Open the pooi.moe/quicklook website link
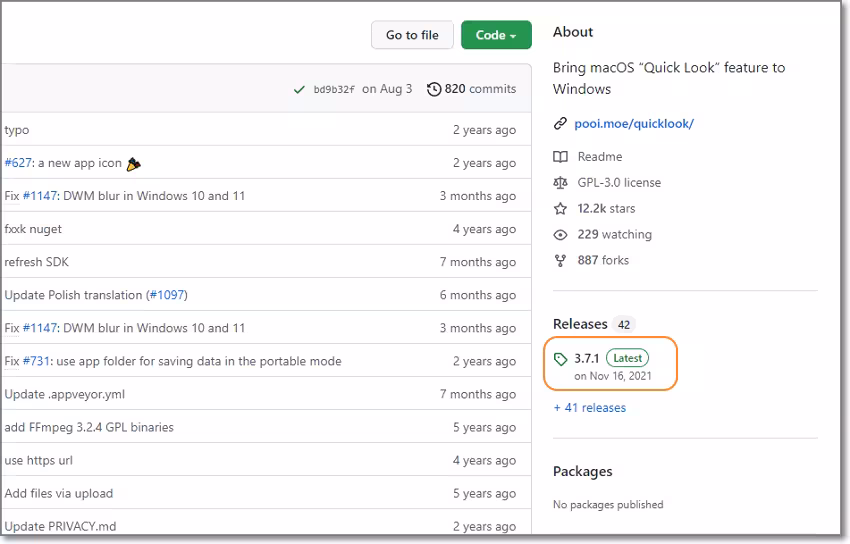The width and height of the screenshot is (850, 544). (634, 124)
